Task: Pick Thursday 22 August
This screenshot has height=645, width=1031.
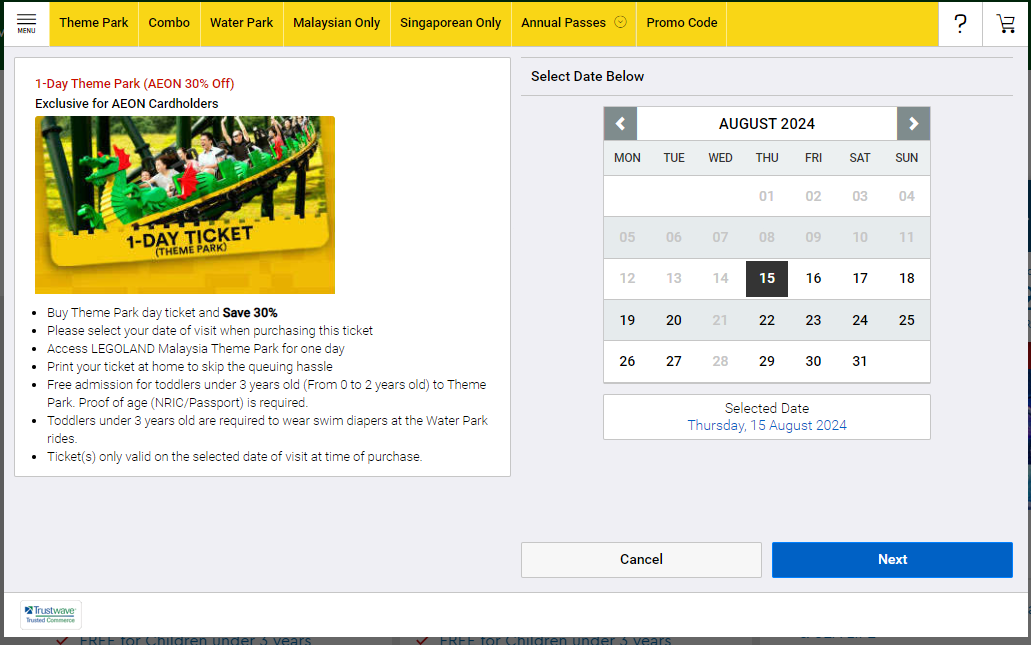Action: pos(767,320)
